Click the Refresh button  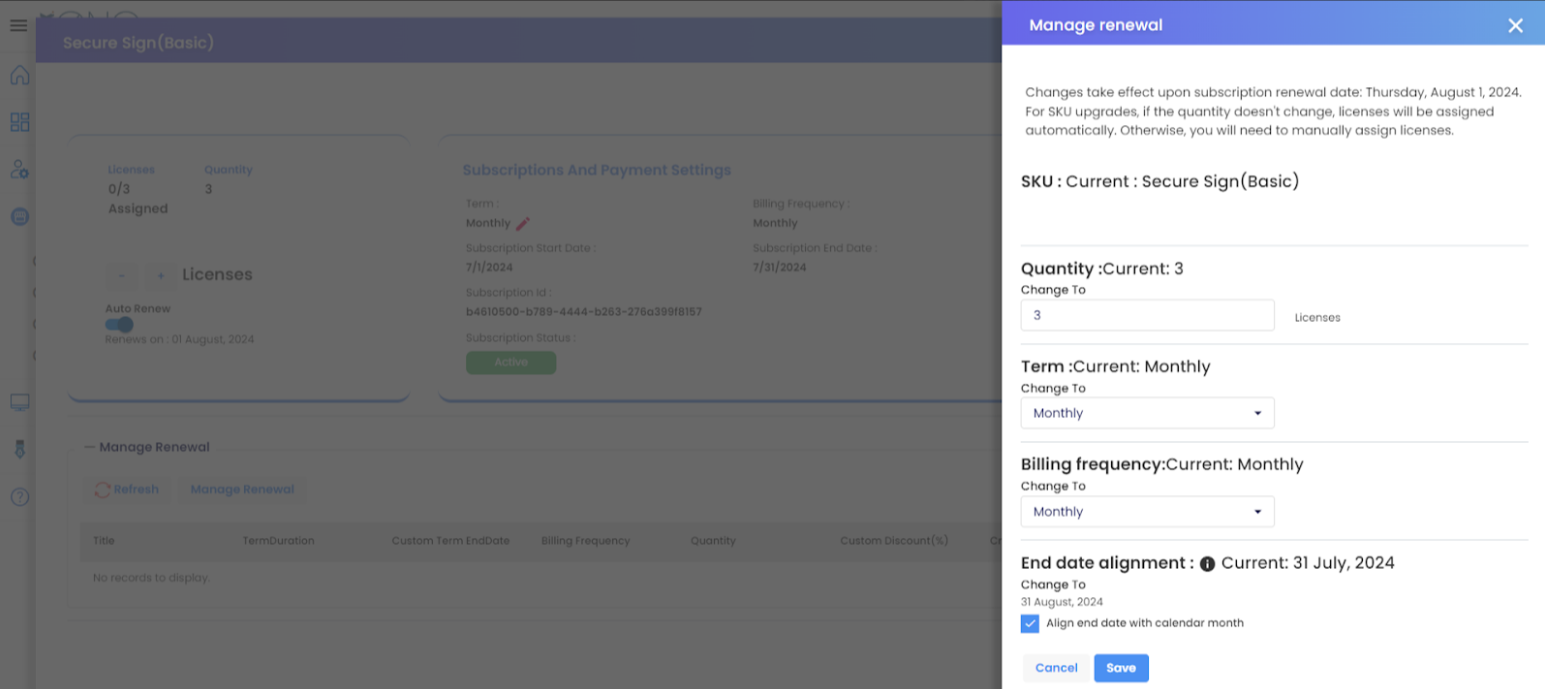tap(127, 489)
